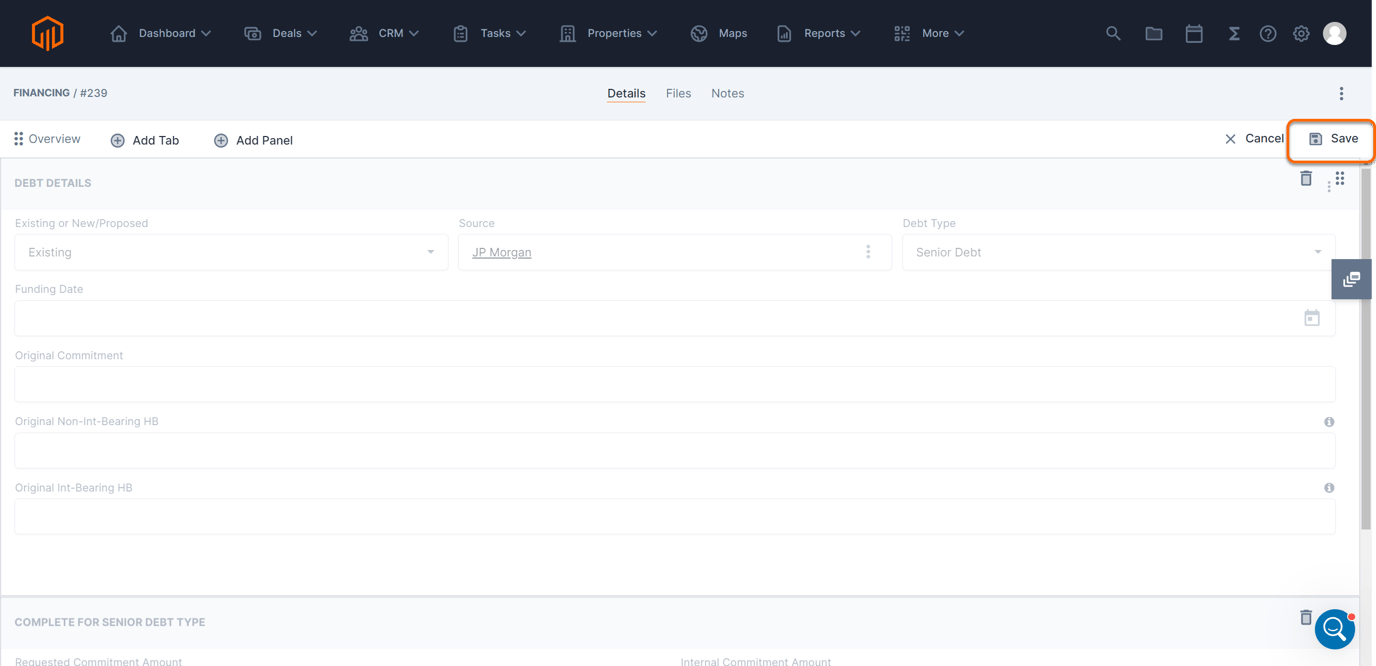Click COMPLETE FOR SENIOR DEBT TYPE heading
Image resolution: width=1376 pixels, height=666 pixels.
pyautogui.click(x=110, y=622)
